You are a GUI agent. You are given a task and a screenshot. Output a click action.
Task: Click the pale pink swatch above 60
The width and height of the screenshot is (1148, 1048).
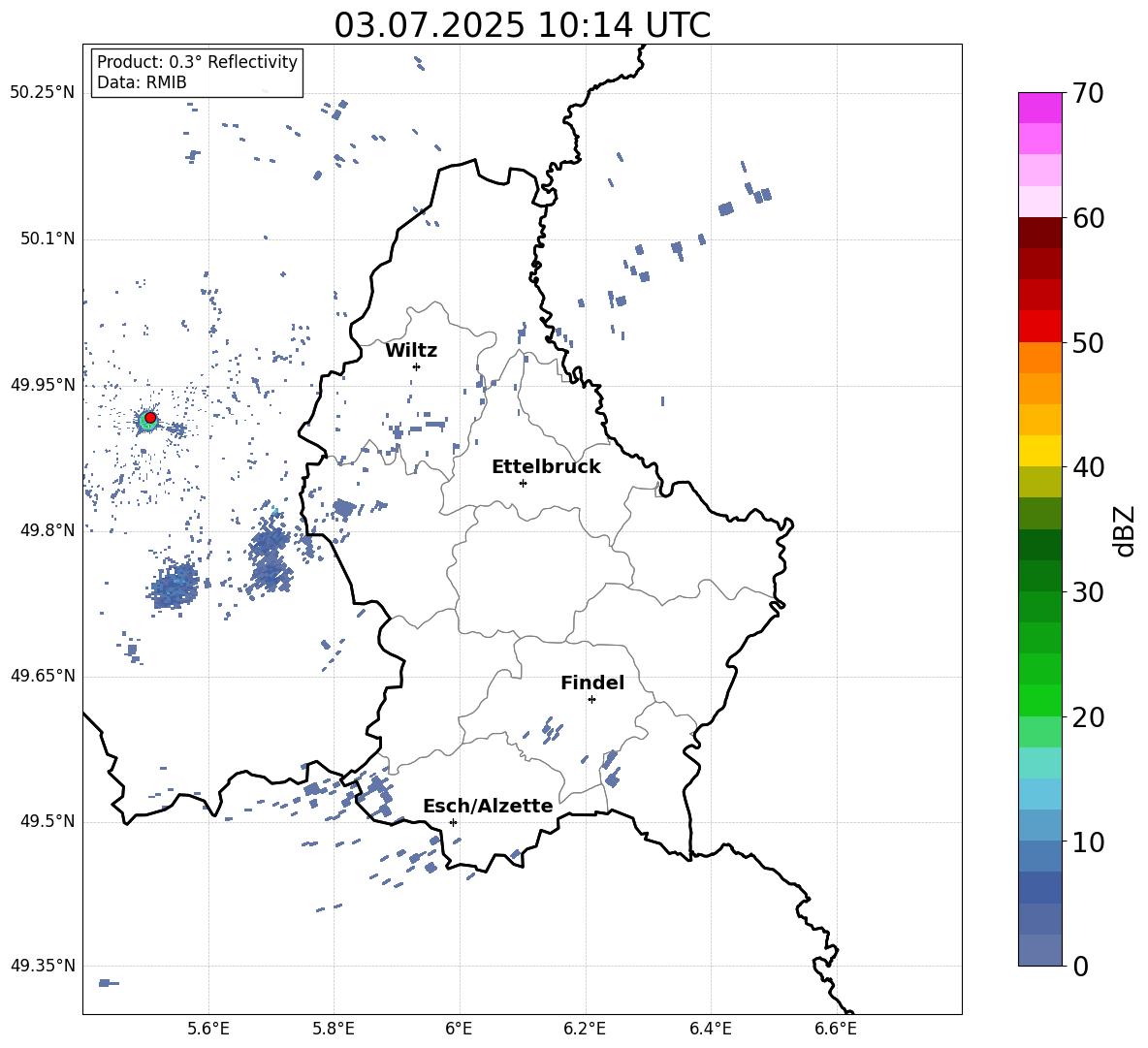[1040, 202]
